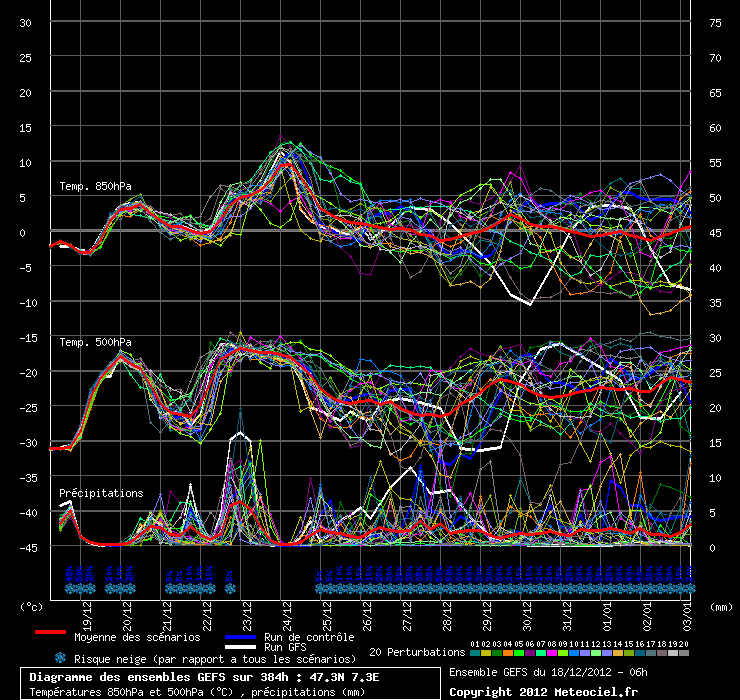The width and height of the screenshot is (740, 700).
Task: Click the 'Précipitations' chart label
Action: pyautogui.click(x=101, y=493)
